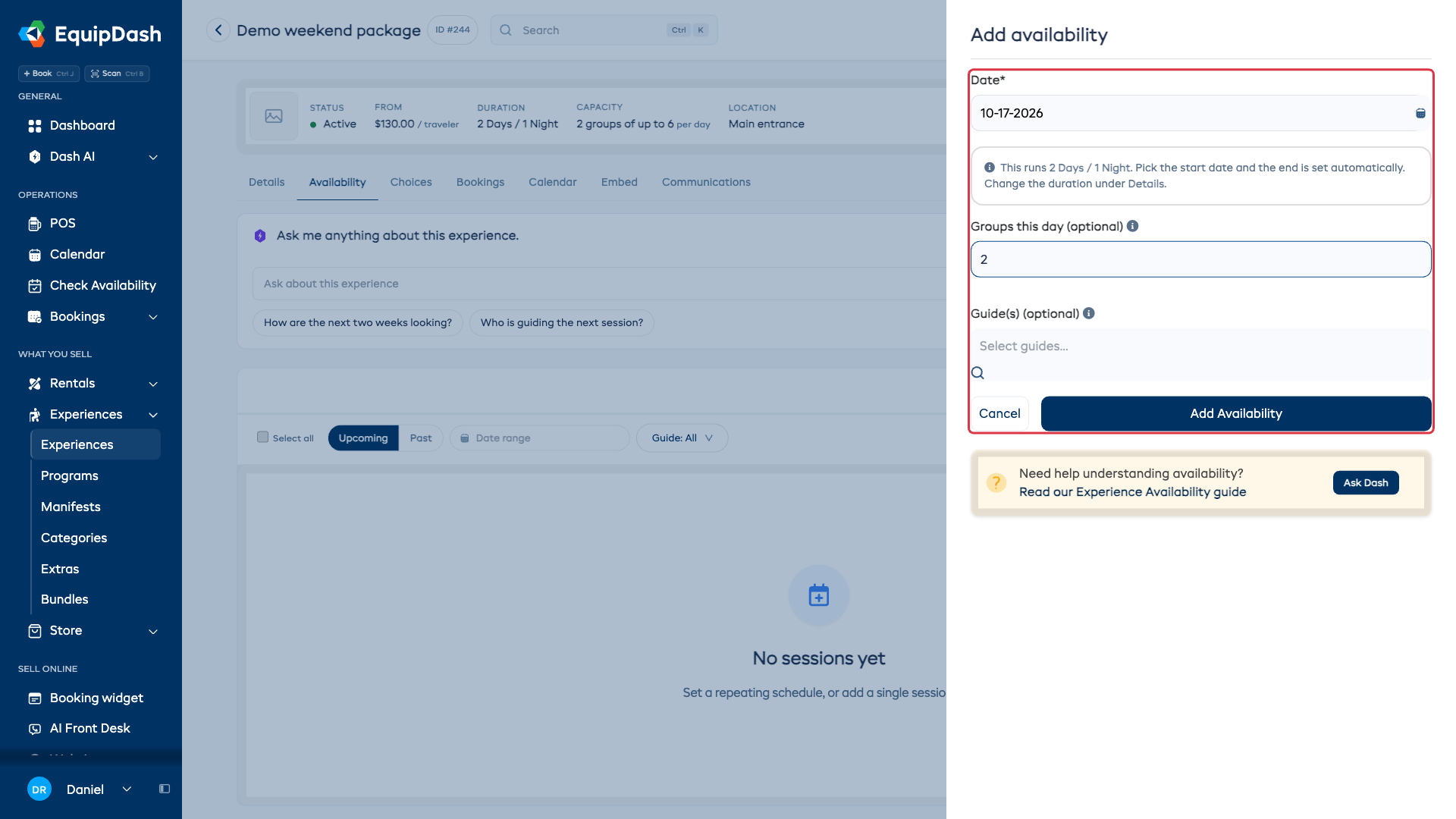Viewport: 1456px width, 819px height.
Task: Cancel the Add availability form
Action: (x=999, y=413)
